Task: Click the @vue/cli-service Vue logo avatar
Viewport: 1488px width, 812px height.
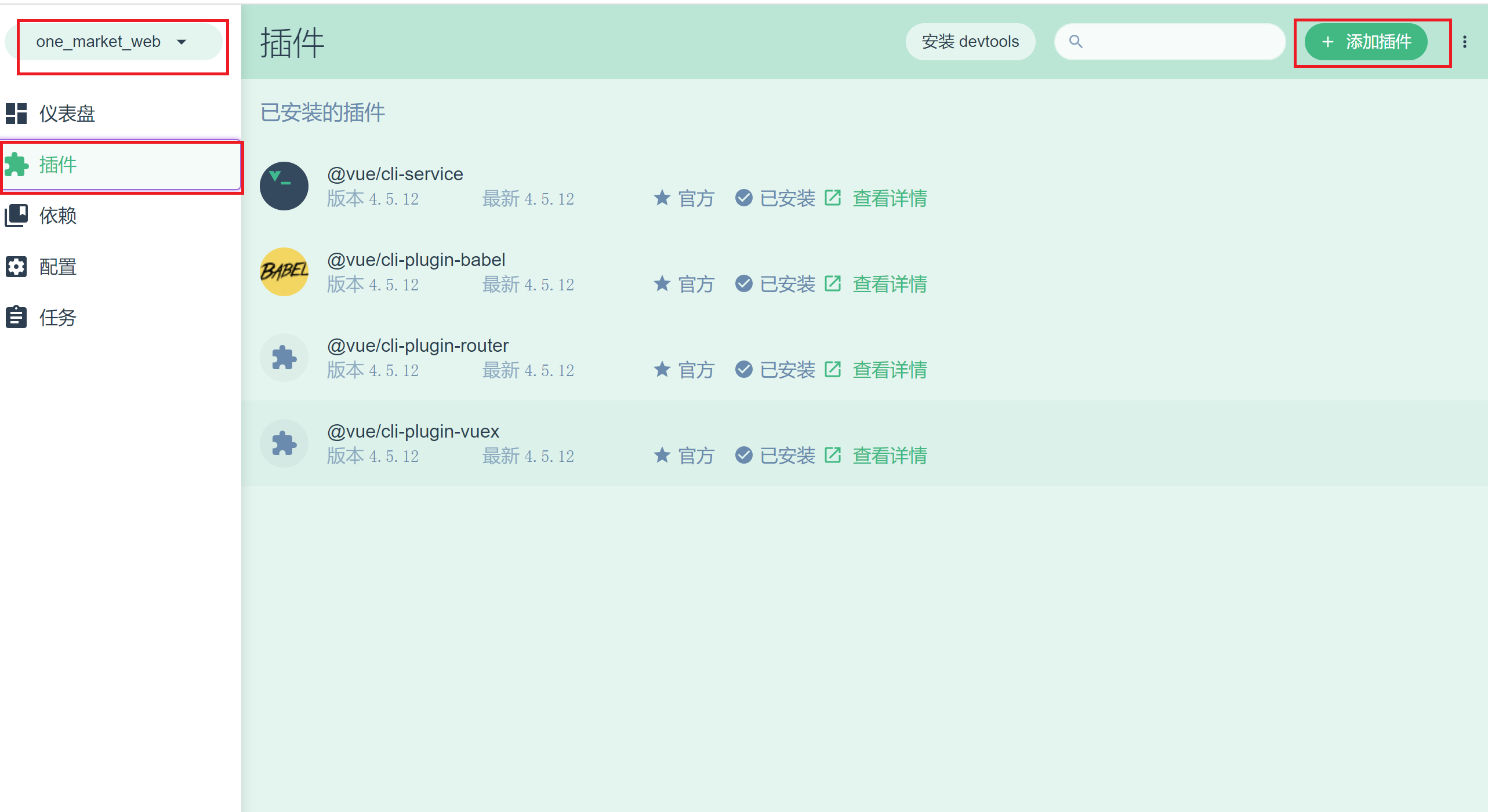Action: tap(284, 185)
